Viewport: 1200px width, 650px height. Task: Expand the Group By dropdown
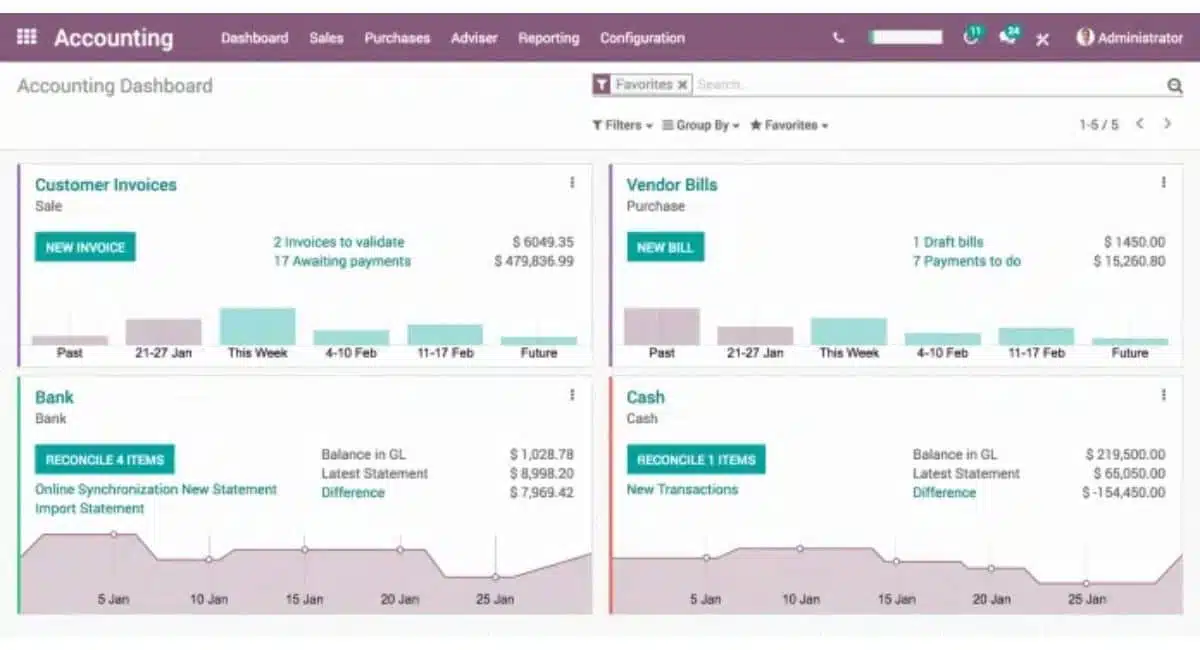(701, 125)
